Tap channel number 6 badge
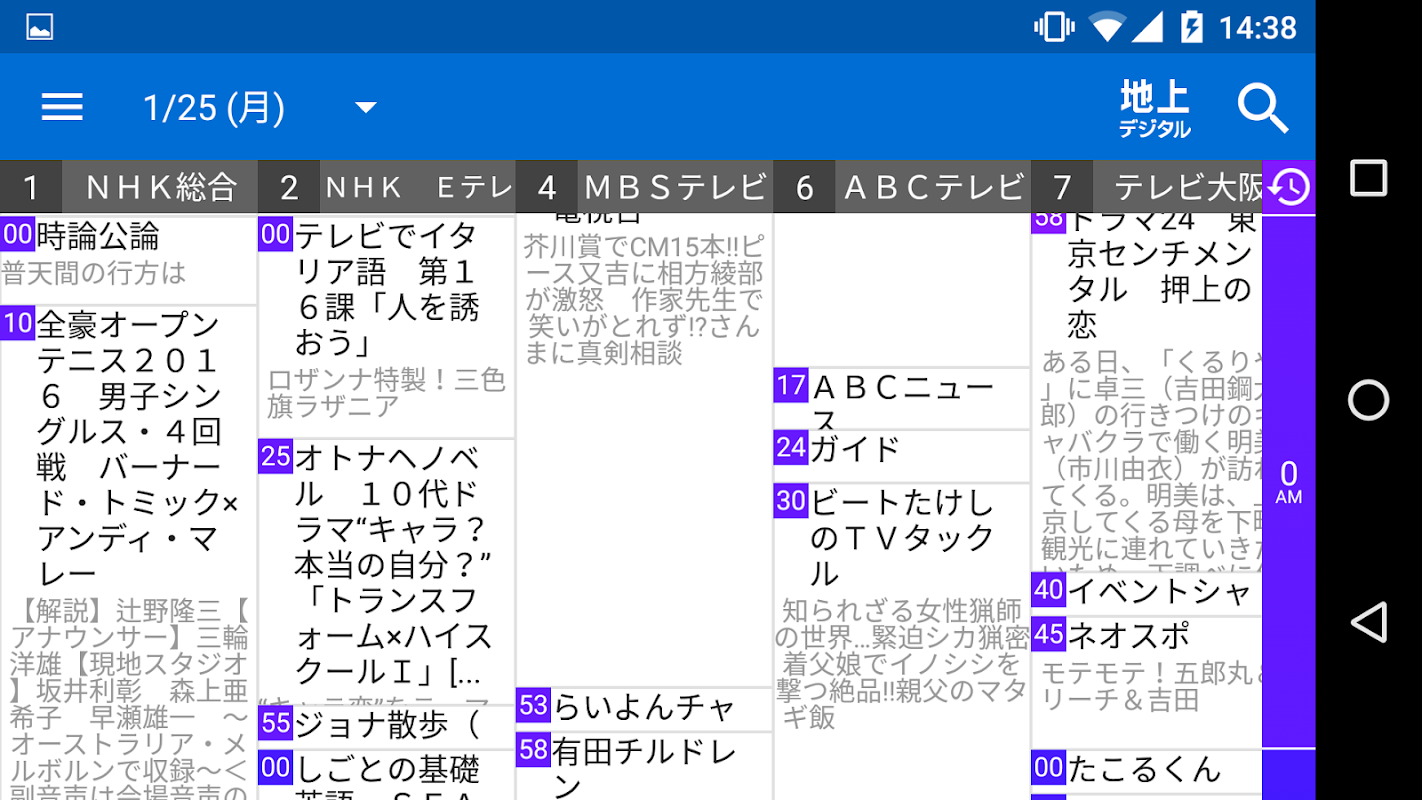Image resolution: width=1422 pixels, height=800 pixels. tap(805, 187)
